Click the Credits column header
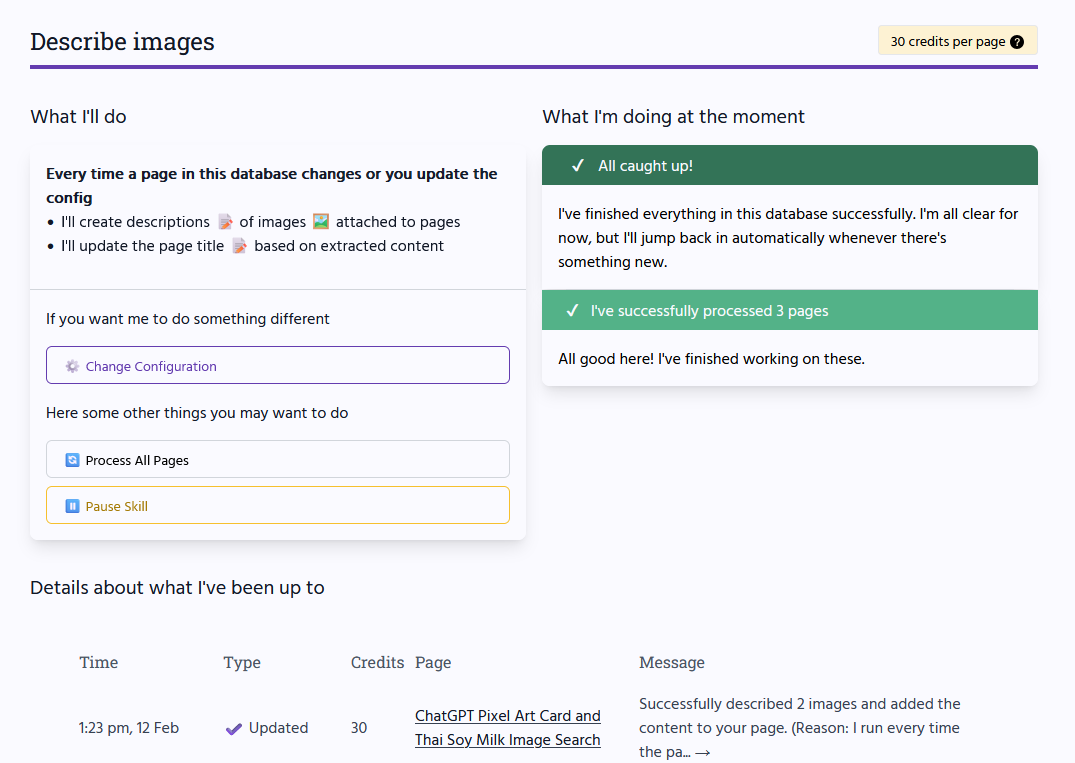This screenshot has width=1075, height=763. pos(377,662)
